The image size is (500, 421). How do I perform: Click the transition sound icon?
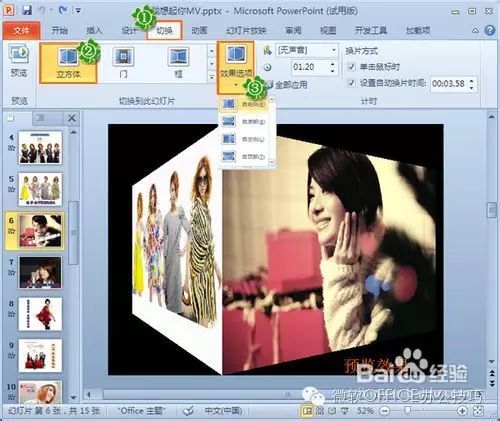[267, 50]
